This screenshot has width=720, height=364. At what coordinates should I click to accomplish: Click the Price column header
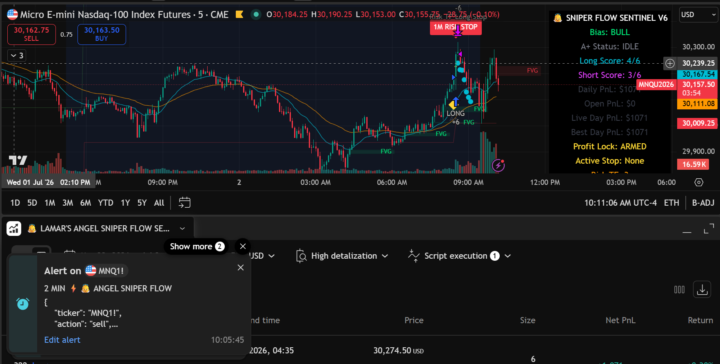(414, 320)
